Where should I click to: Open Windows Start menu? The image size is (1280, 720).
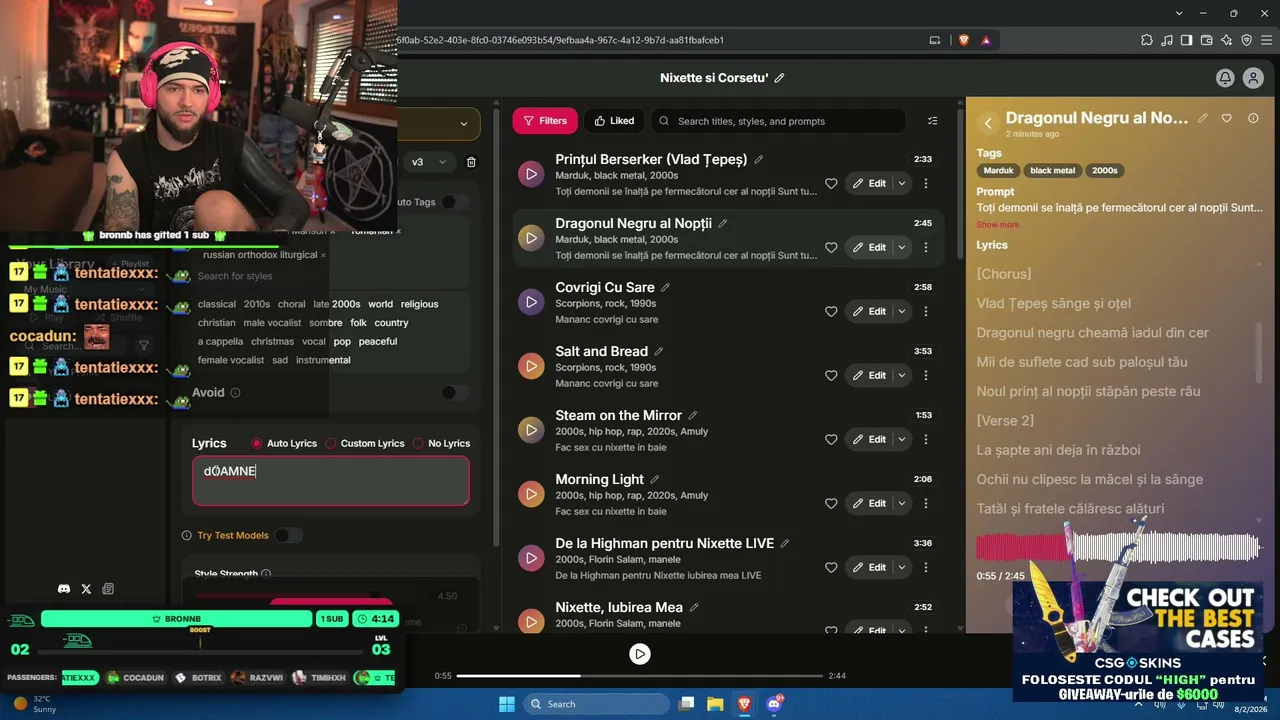507,704
